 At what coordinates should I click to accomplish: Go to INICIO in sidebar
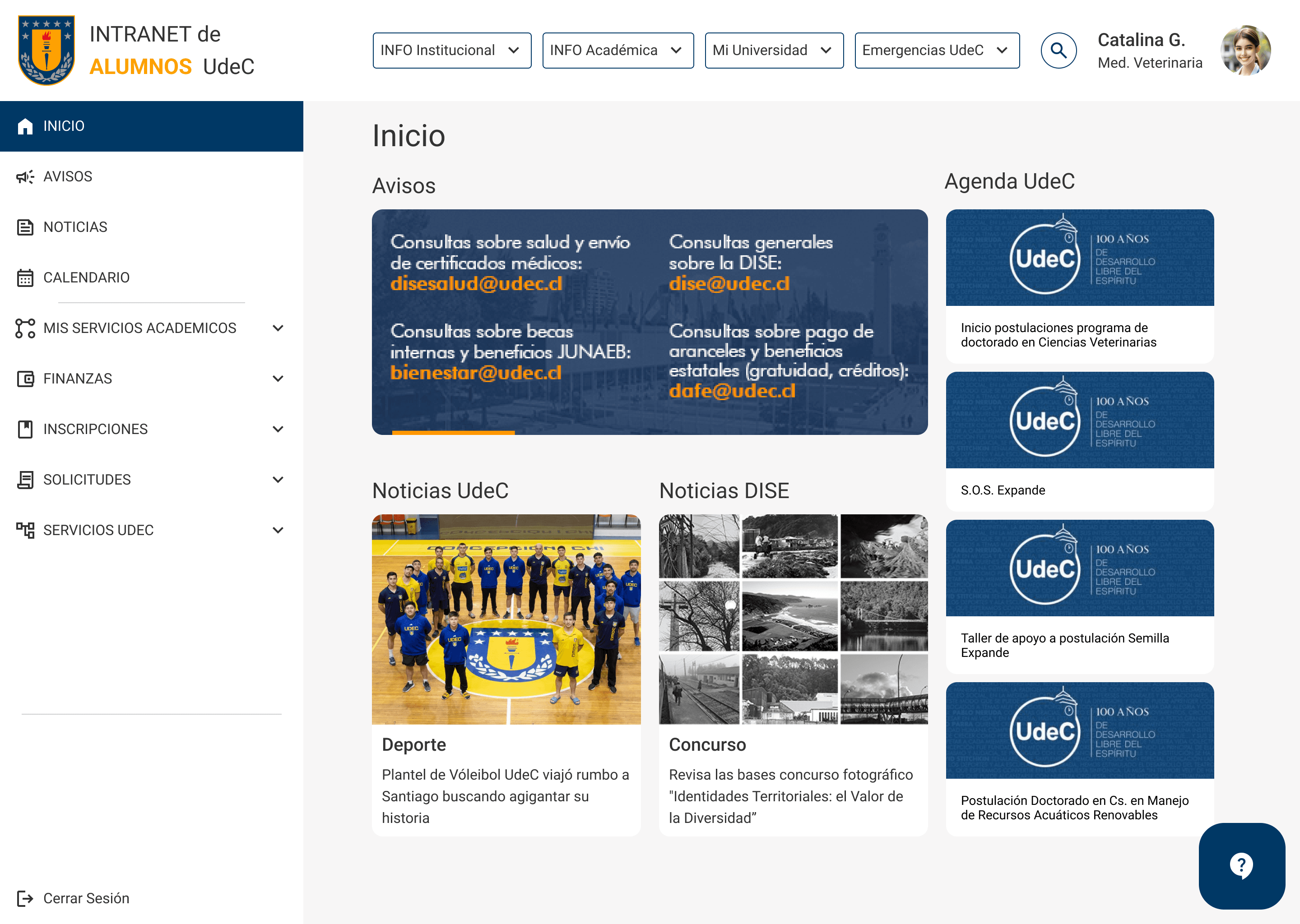(151, 126)
